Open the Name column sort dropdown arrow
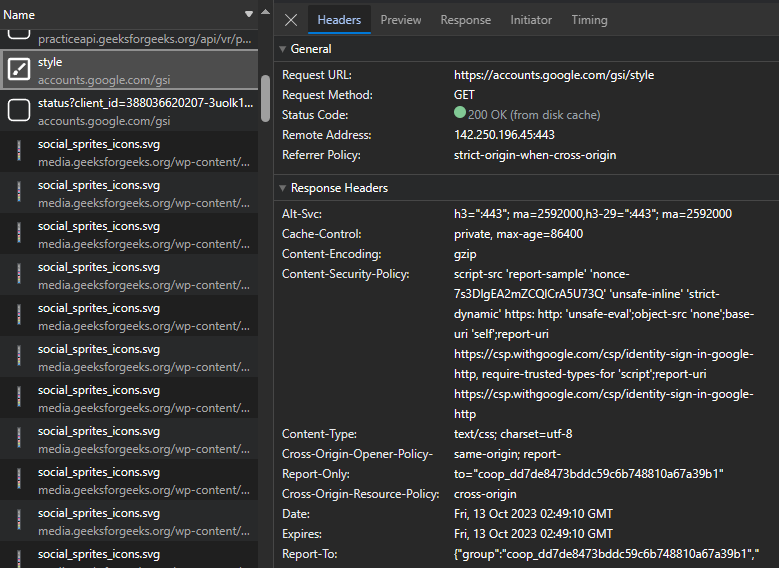This screenshot has width=779, height=568. pos(249,15)
